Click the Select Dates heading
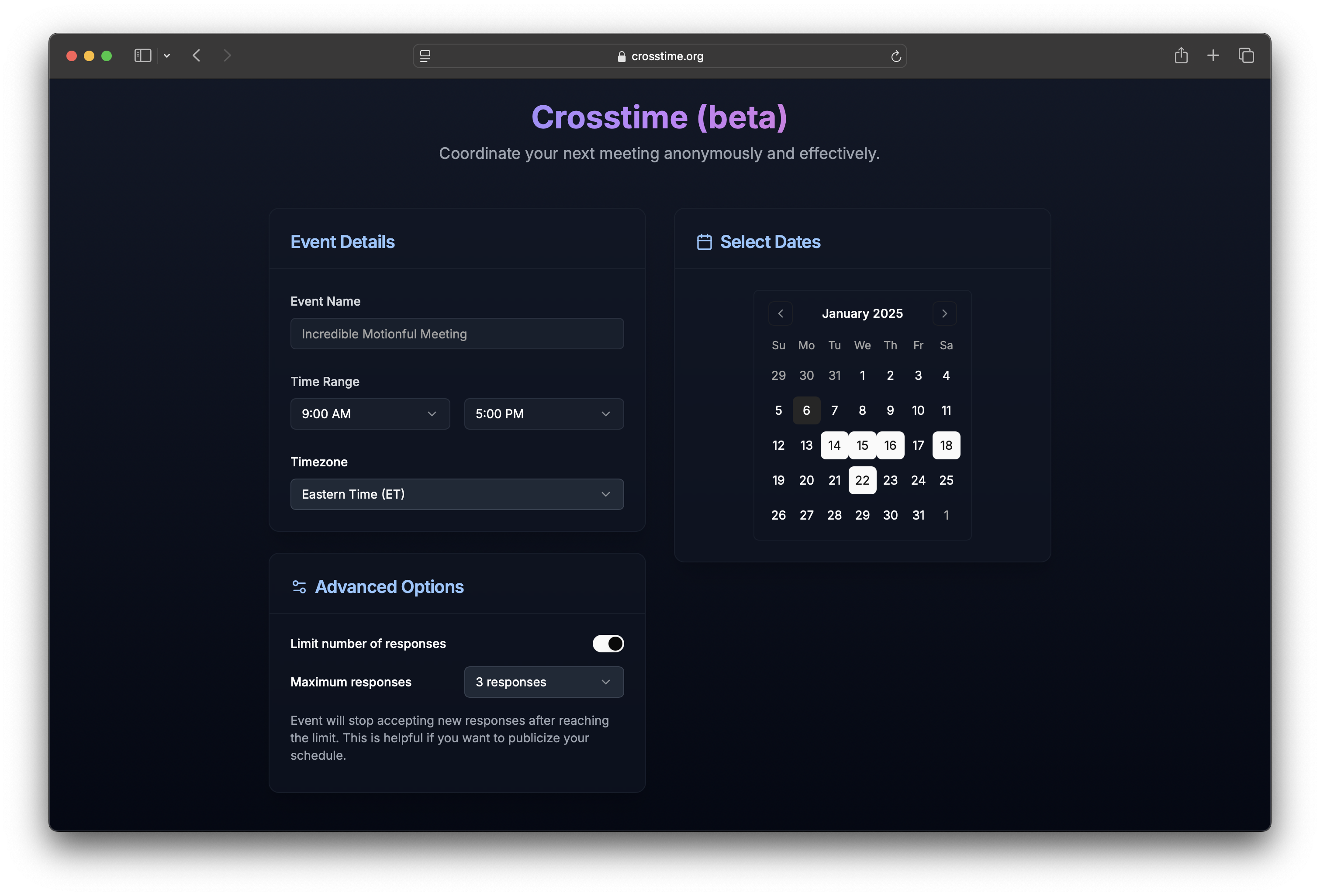 point(770,242)
